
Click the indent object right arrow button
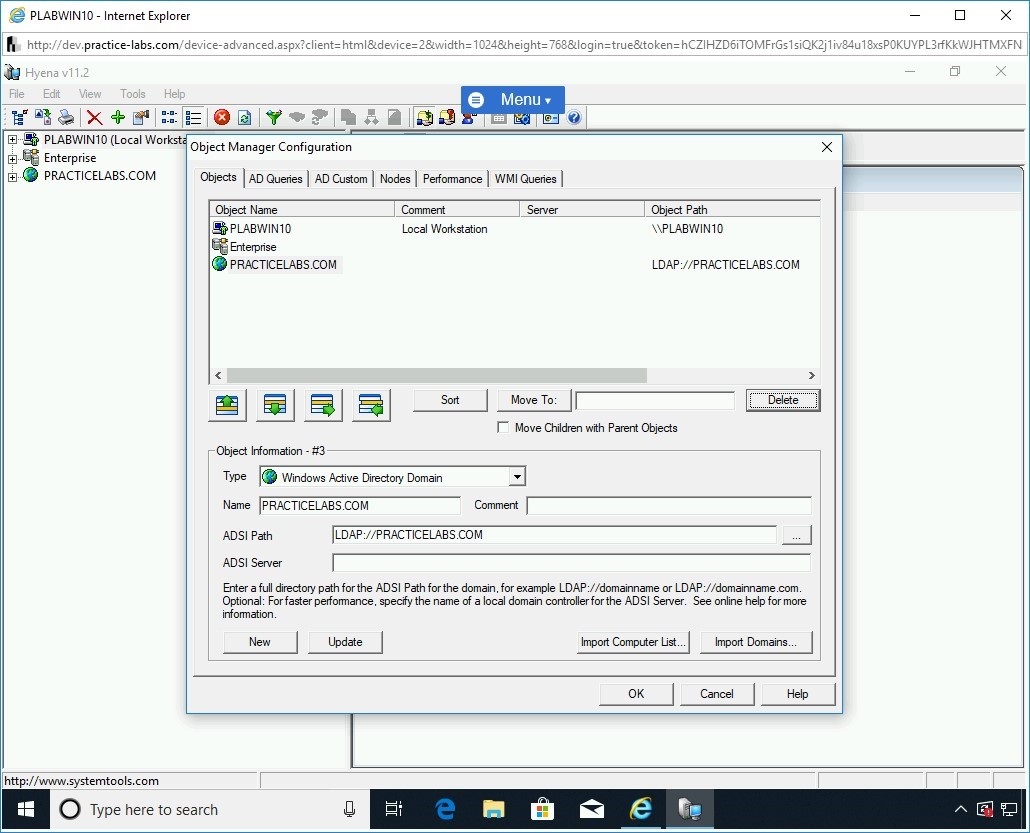pos(323,404)
